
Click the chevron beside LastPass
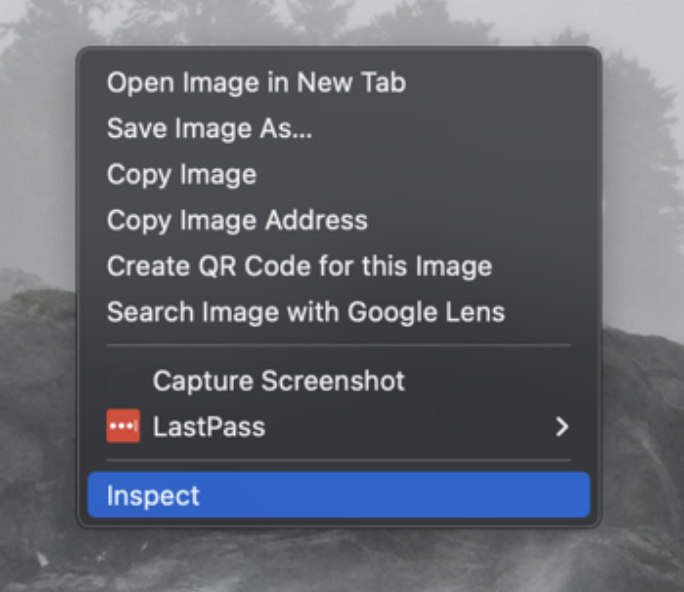pos(561,427)
